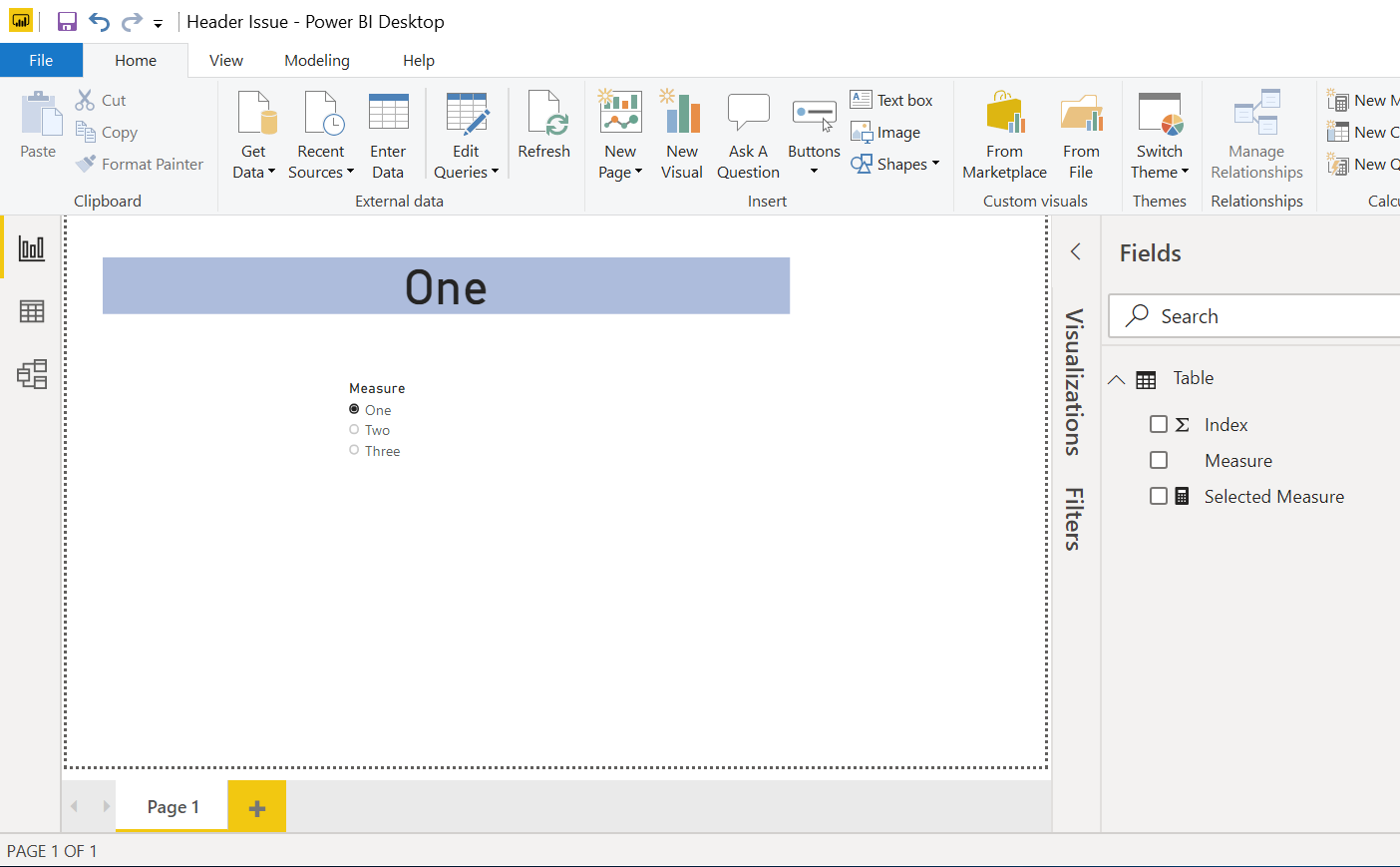Click the New Page icon
Image resolution: width=1400 pixels, height=867 pixels.
coord(620,112)
